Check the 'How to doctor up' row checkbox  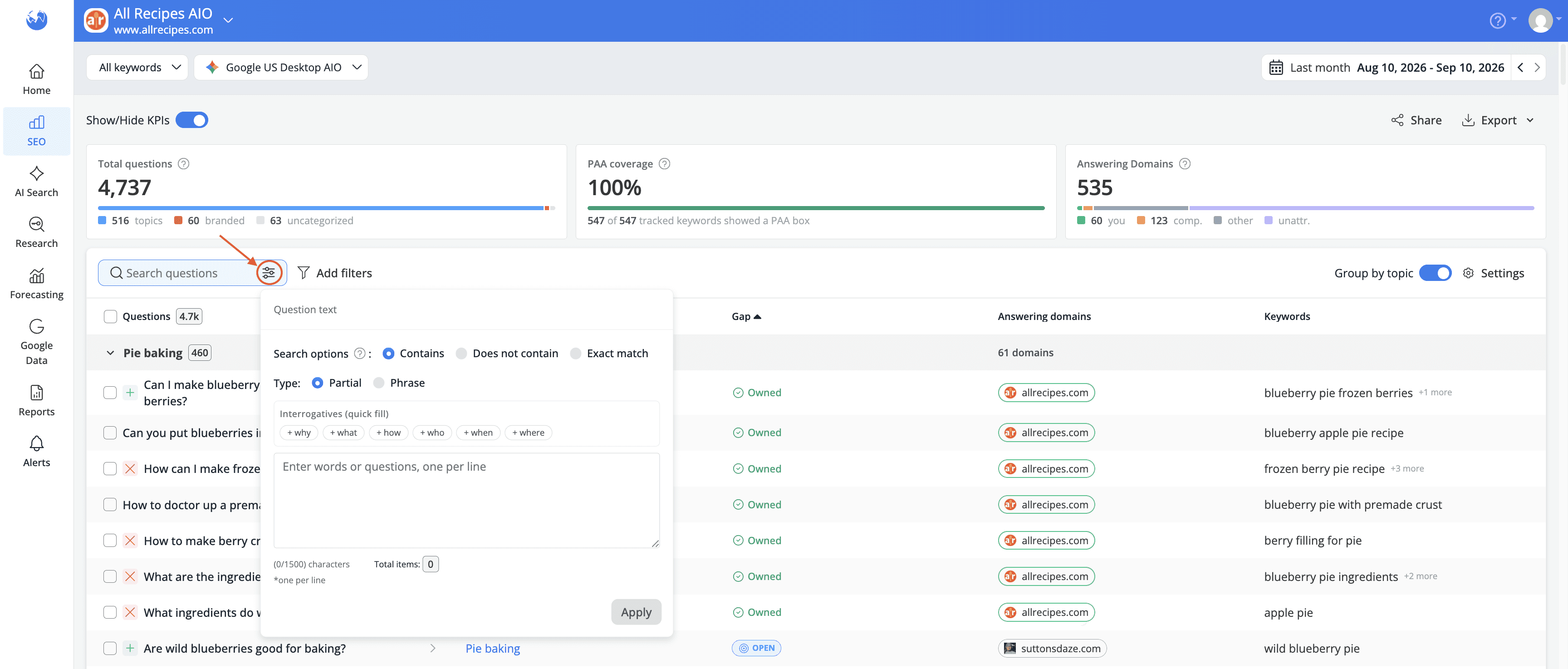(x=110, y=505)
